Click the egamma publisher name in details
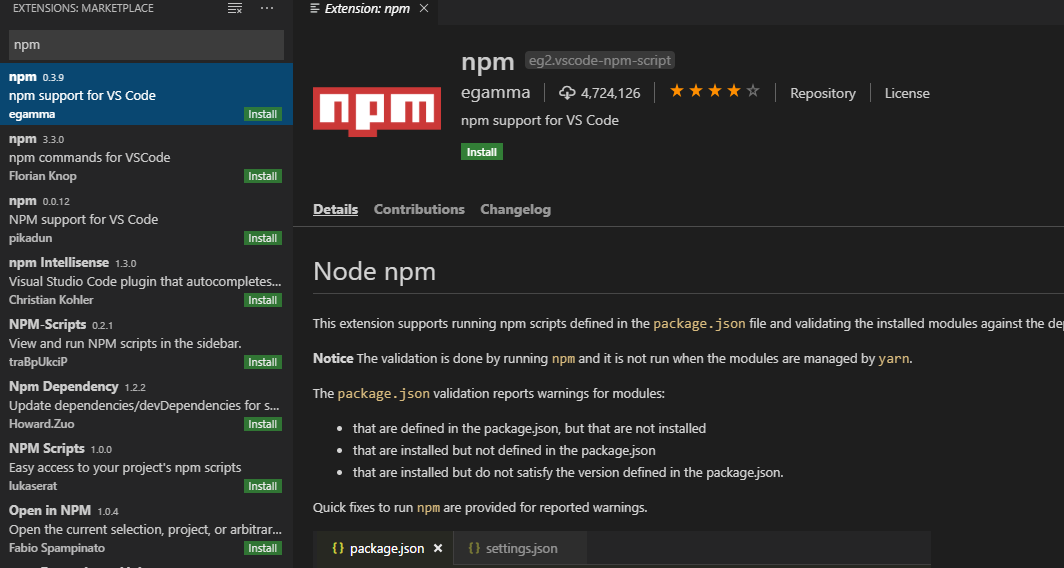1064x568 pixels. click(495, 93)
